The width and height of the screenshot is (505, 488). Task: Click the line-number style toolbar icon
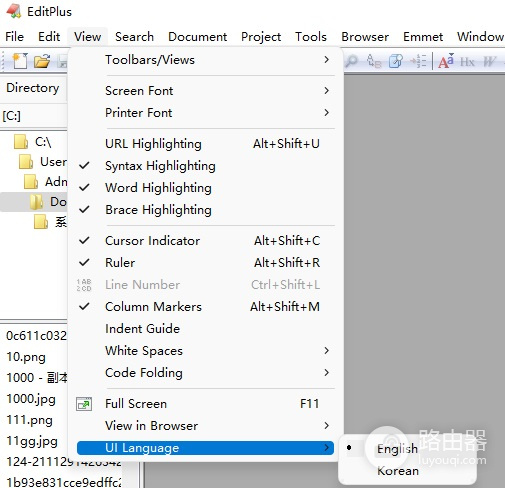pos(419,61)
